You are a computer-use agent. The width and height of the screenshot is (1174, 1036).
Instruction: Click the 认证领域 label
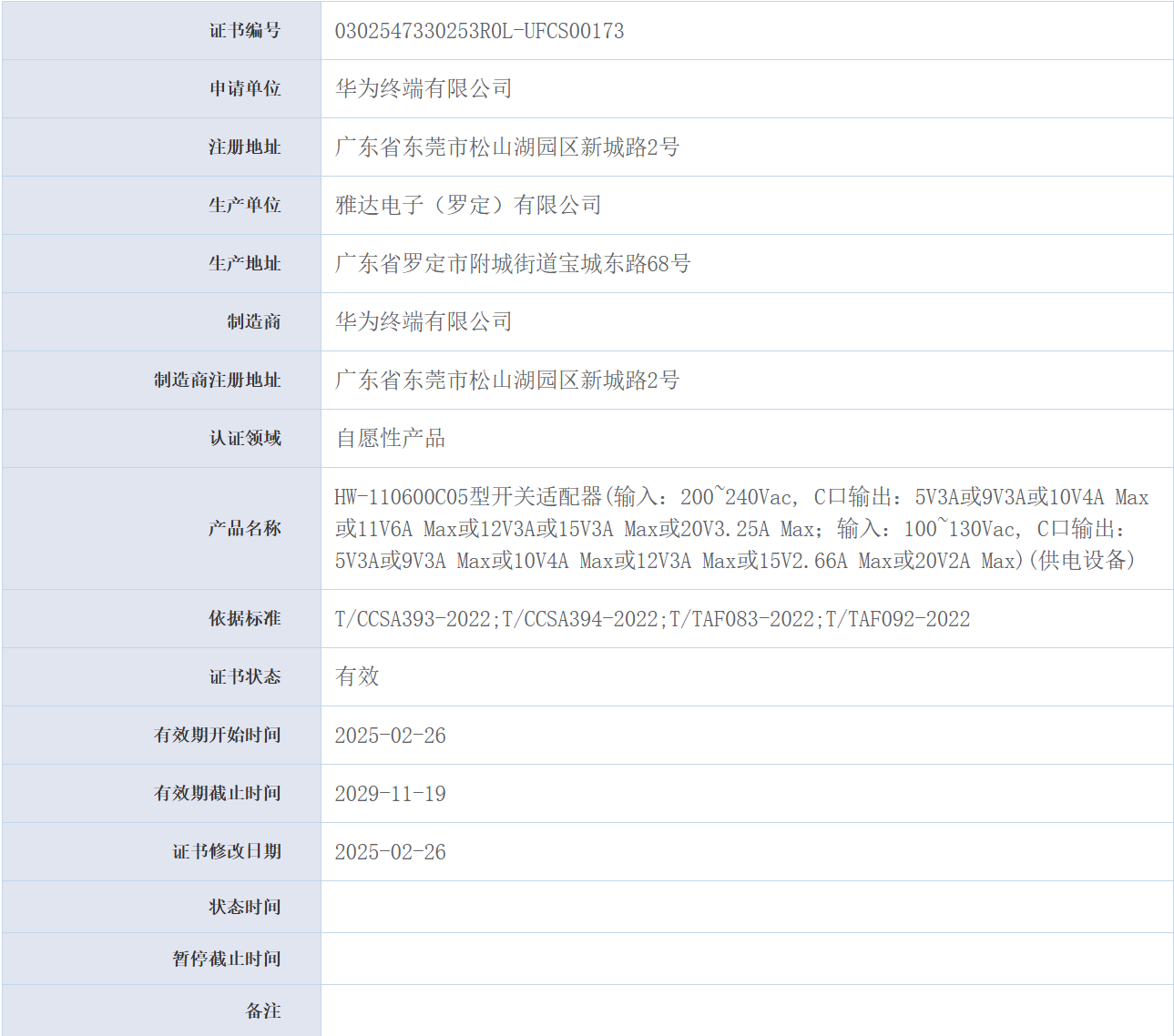[245, 439]
